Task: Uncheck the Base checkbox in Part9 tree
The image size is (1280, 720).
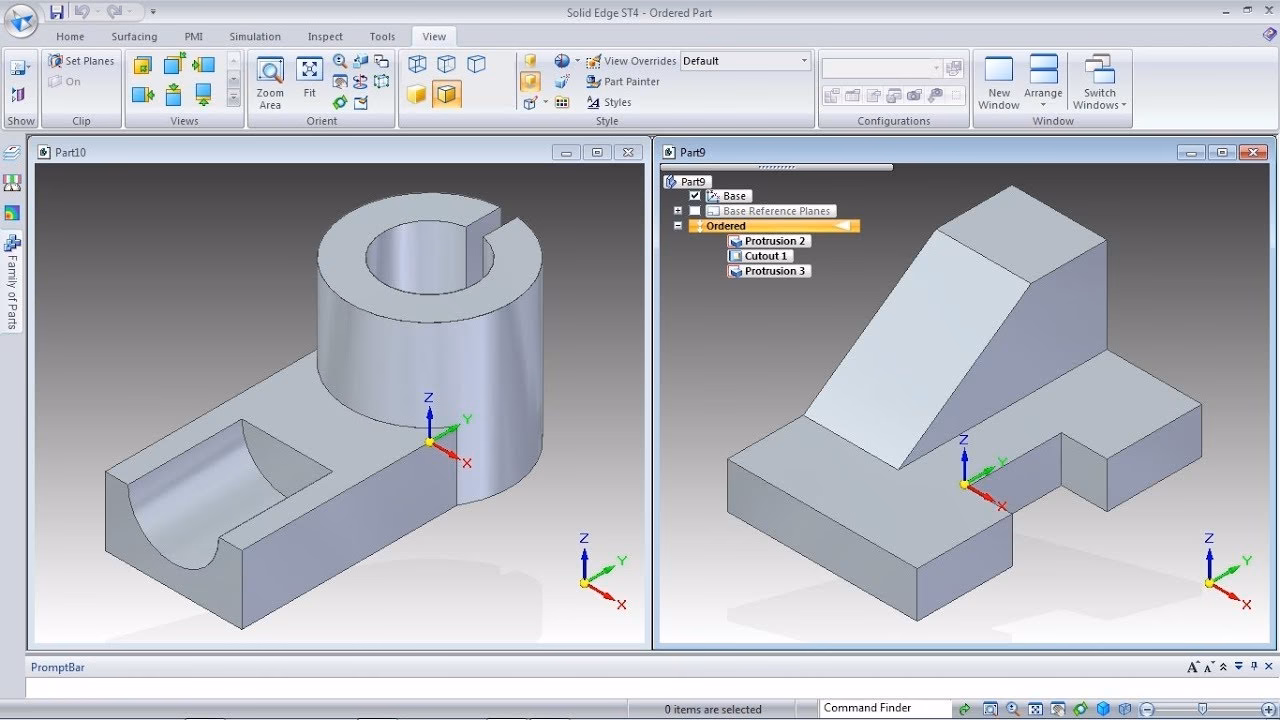Action: [x=697, y=195]
